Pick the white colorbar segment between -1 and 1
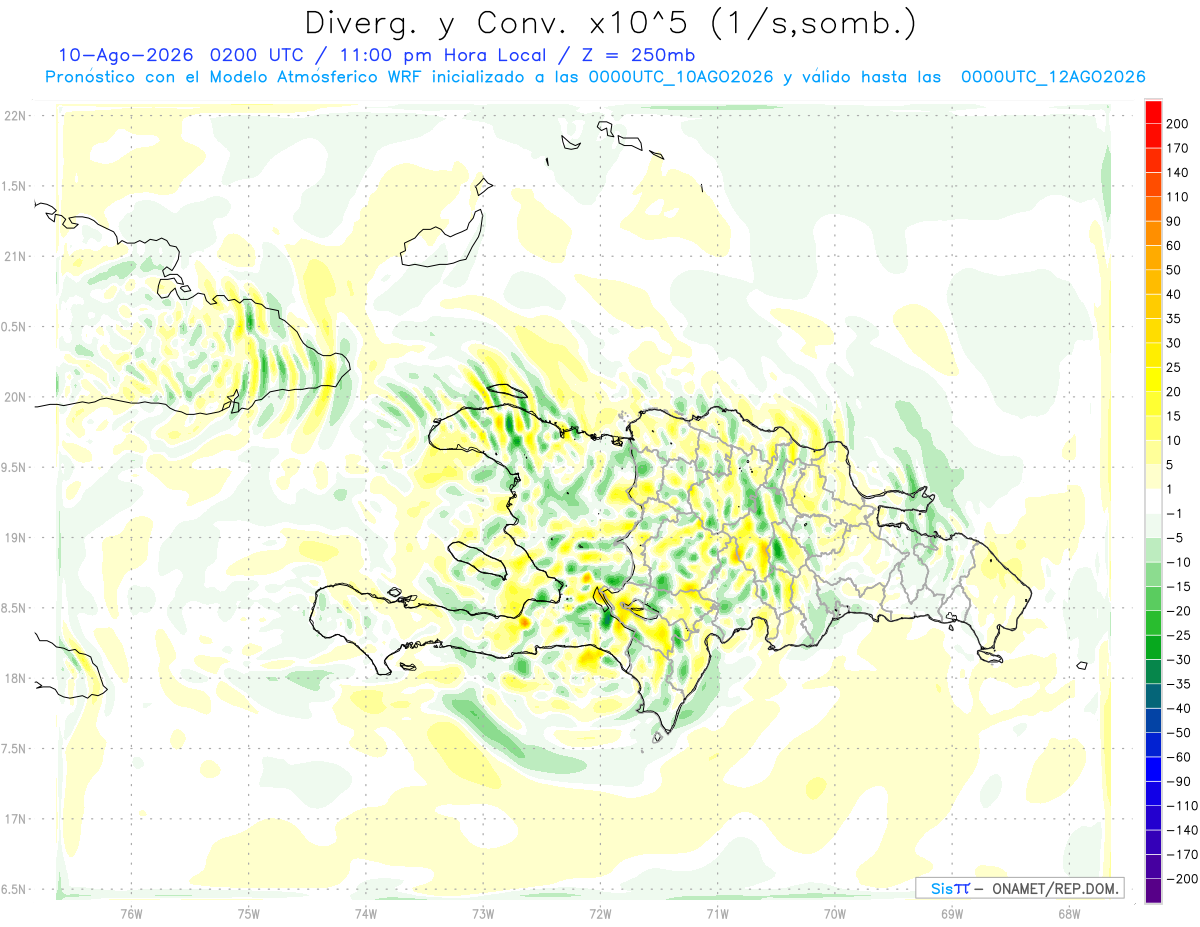The height and width of the screenshot is (927, 1200). pyautogui.click(x=1153, y=501)
